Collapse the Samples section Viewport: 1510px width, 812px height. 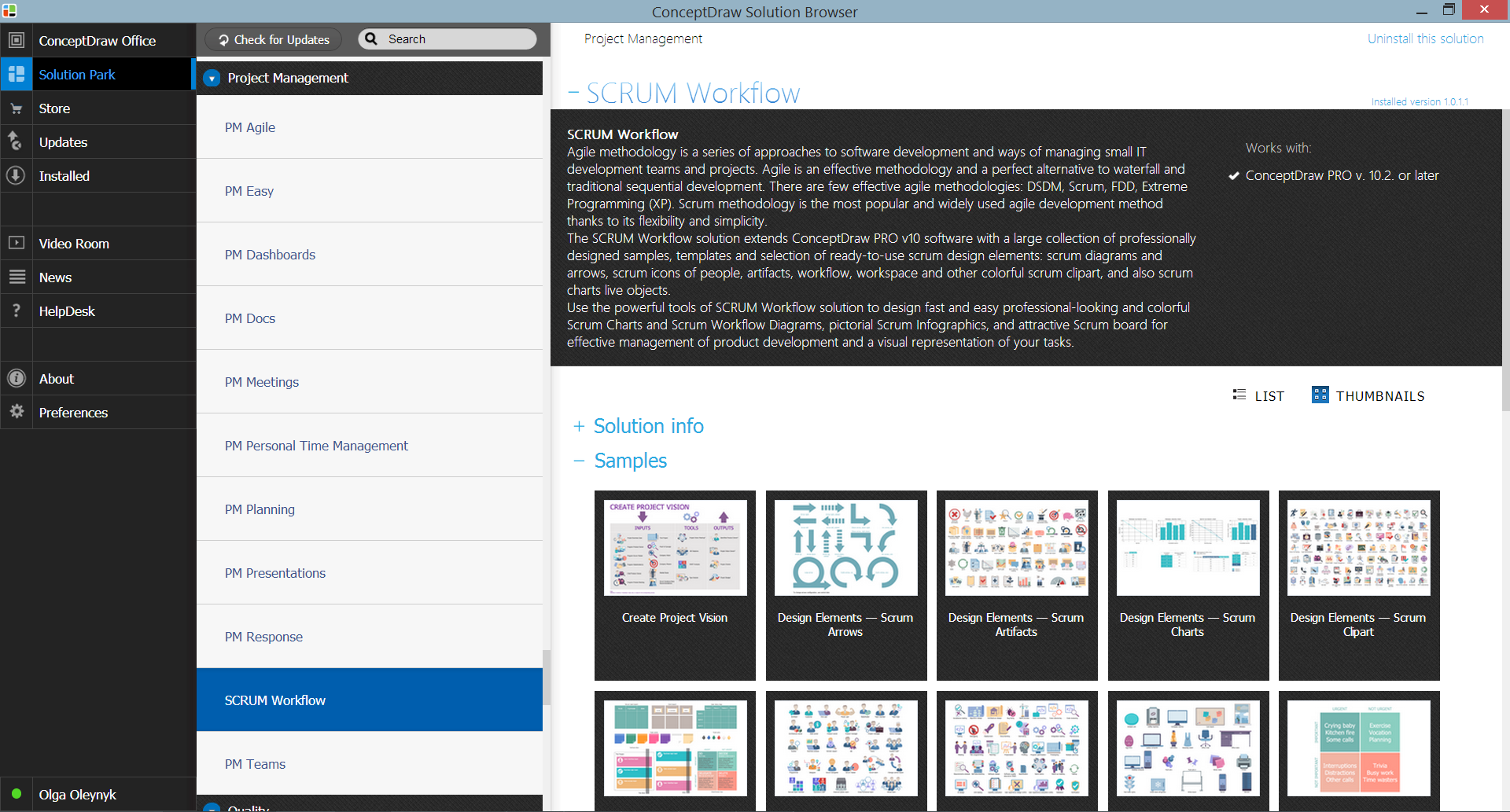click(x=579, y=461)
